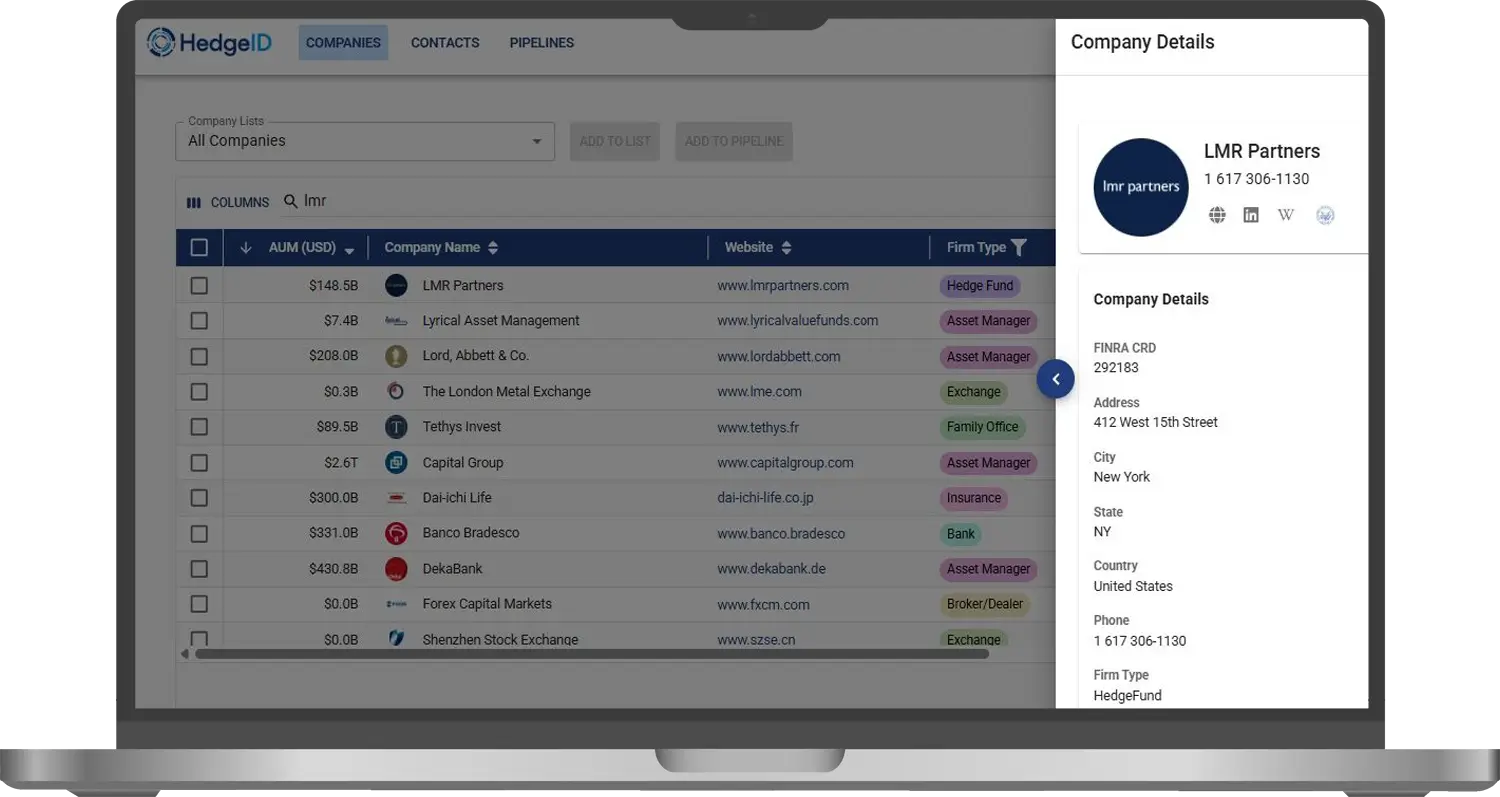Sort by Company Name column arrows
This screenshot has width=1500, height=797.
(493, 248)
